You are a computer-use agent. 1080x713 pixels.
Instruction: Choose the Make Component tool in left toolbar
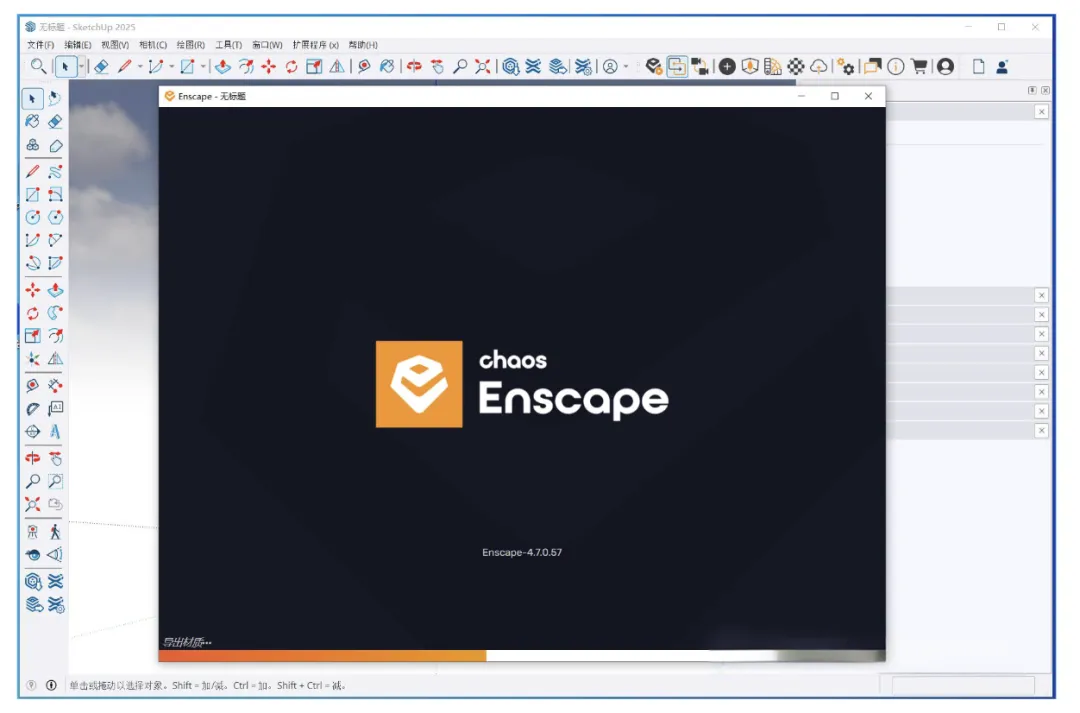pos(32,145)
